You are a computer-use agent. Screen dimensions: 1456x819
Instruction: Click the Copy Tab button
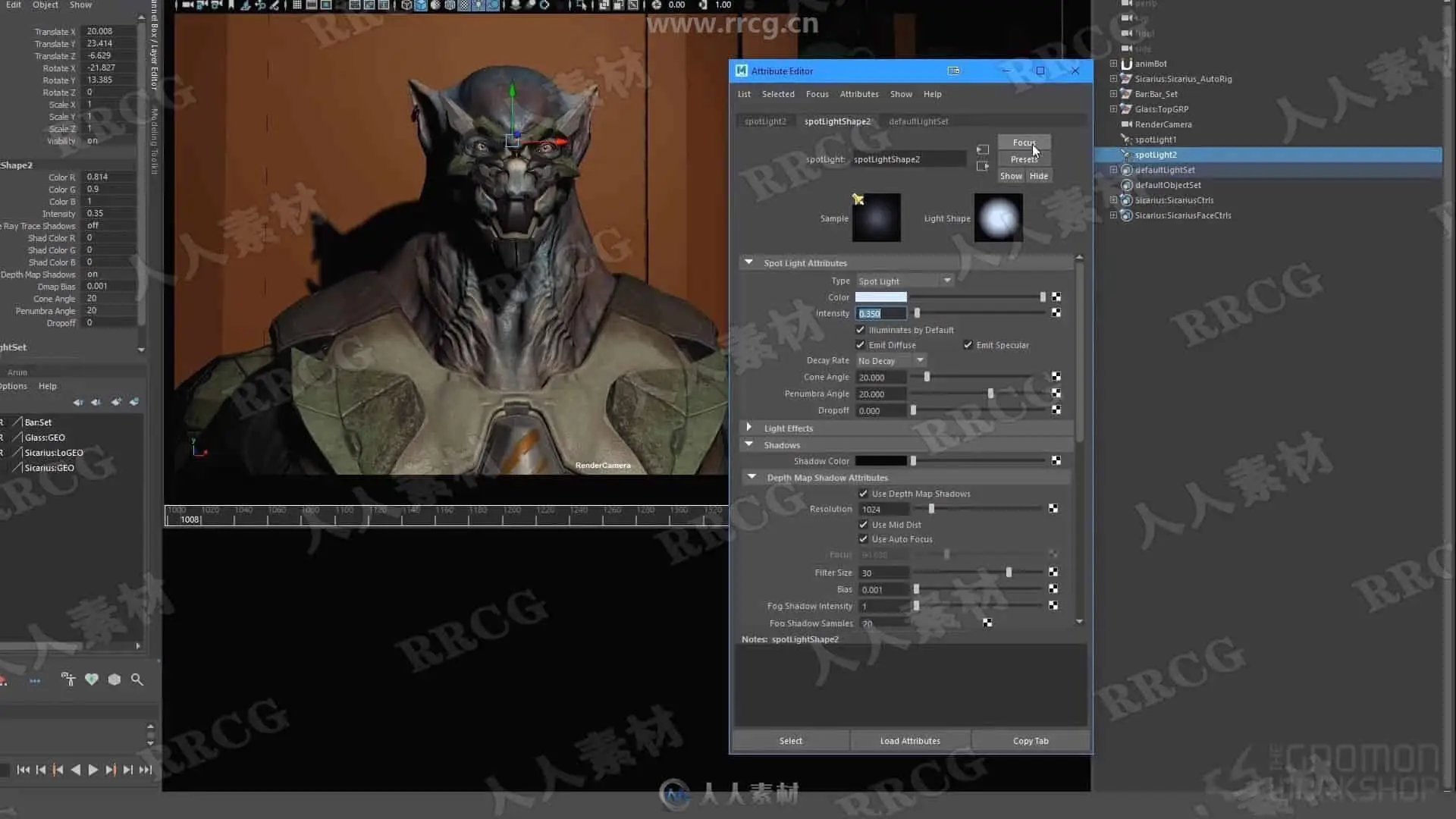[1031, 741]
